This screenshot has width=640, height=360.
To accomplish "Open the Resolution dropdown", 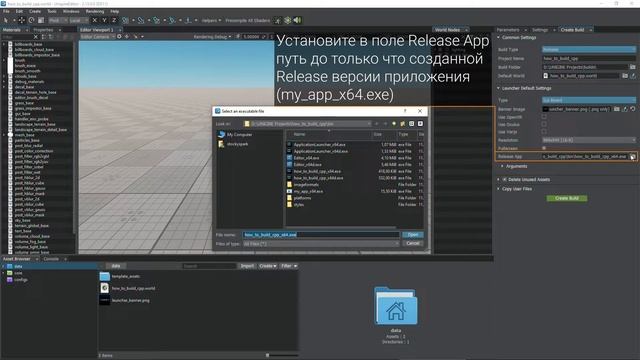I will 589,140.
